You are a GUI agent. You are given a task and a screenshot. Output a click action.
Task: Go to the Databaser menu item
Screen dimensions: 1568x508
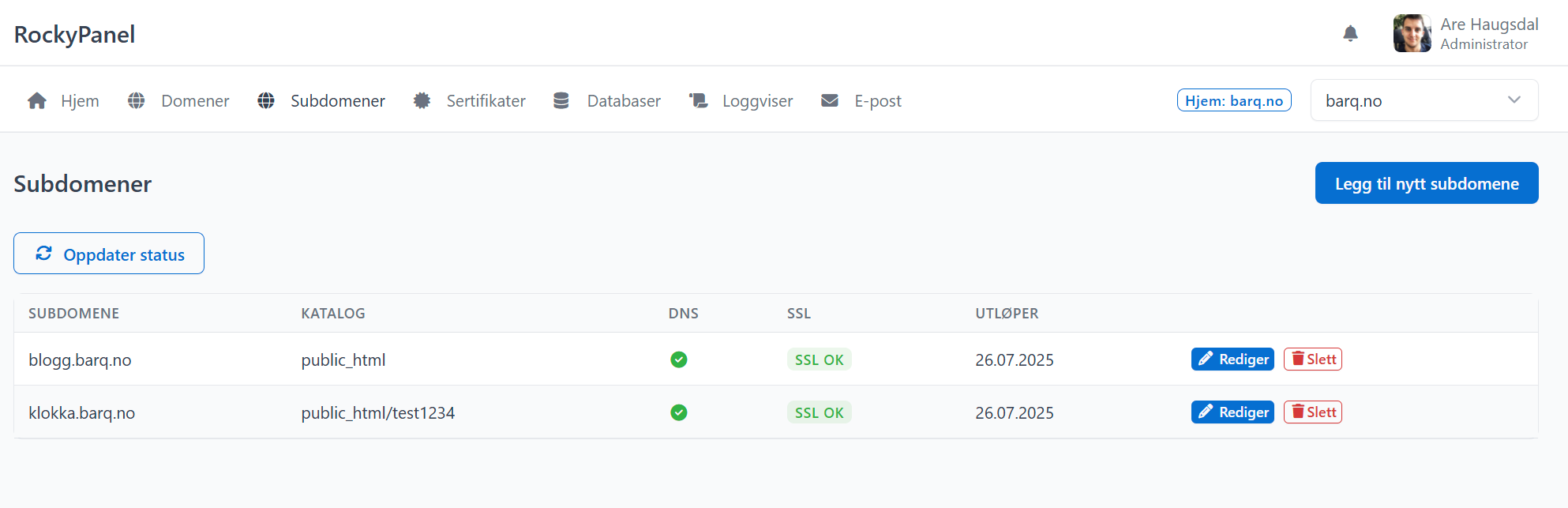623,101
